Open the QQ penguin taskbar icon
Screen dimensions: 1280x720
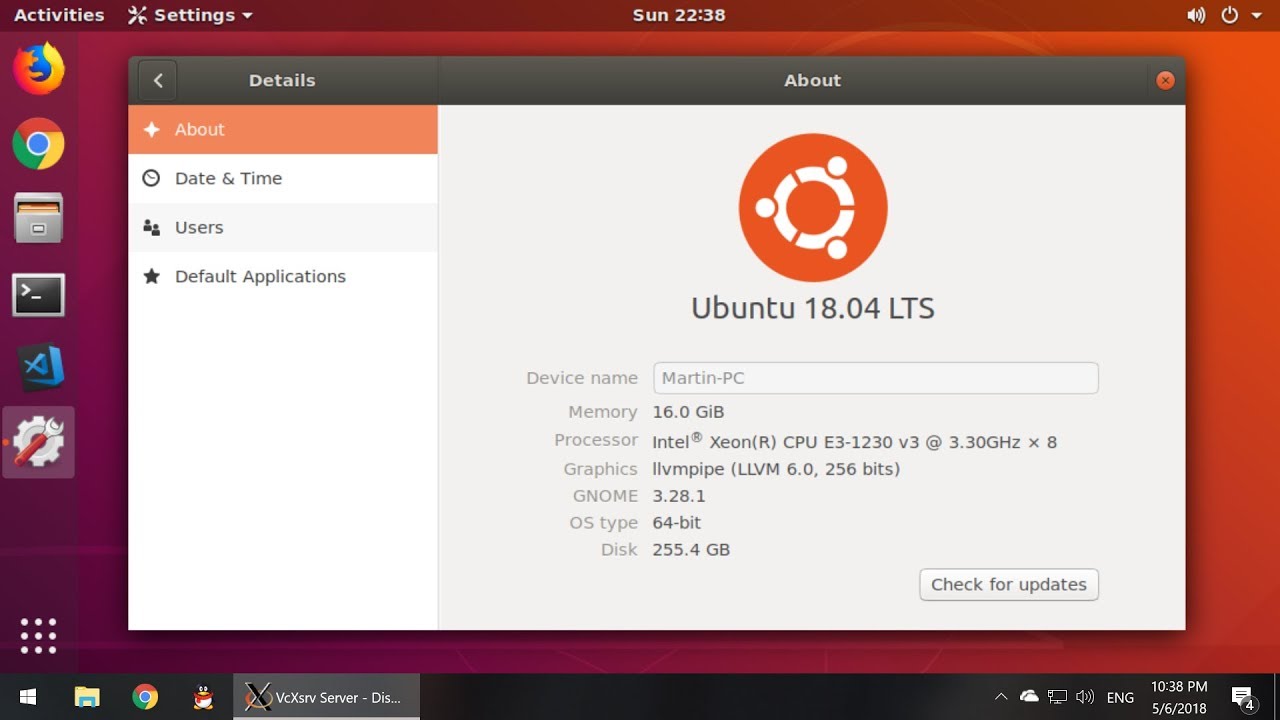[x=204, y=697]
